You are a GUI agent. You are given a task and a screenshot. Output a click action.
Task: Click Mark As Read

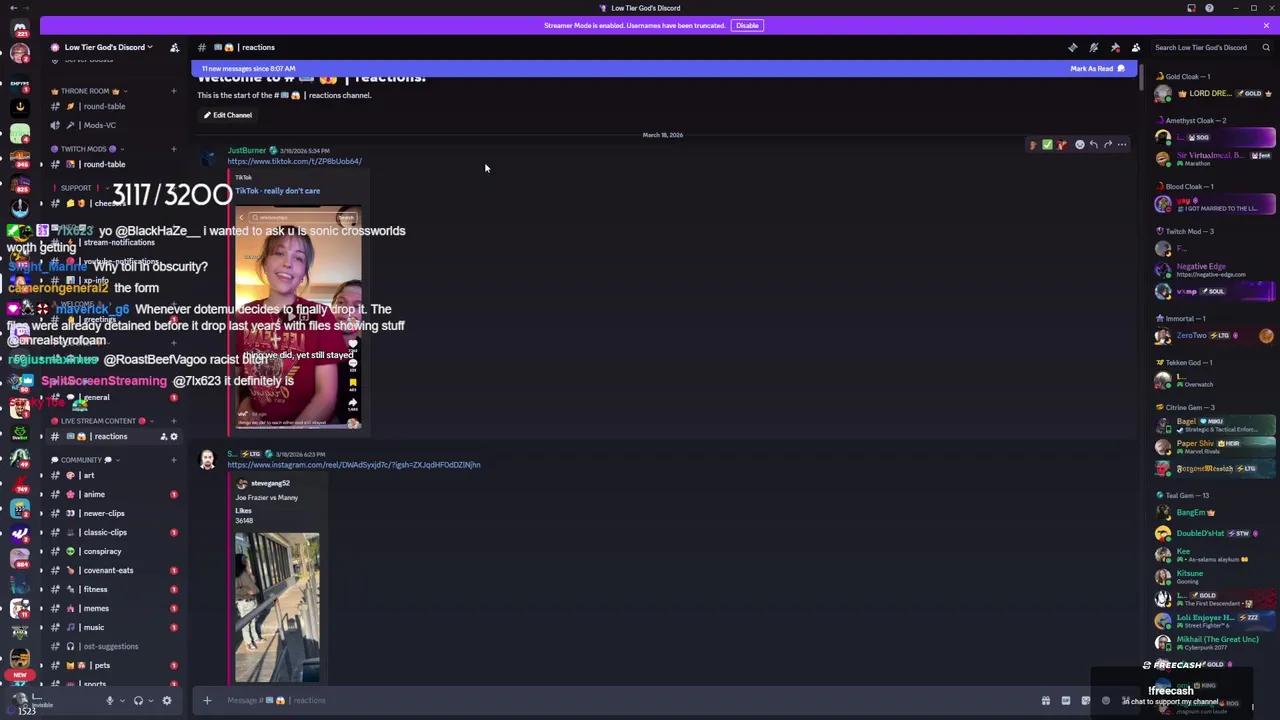point(1097,69)
